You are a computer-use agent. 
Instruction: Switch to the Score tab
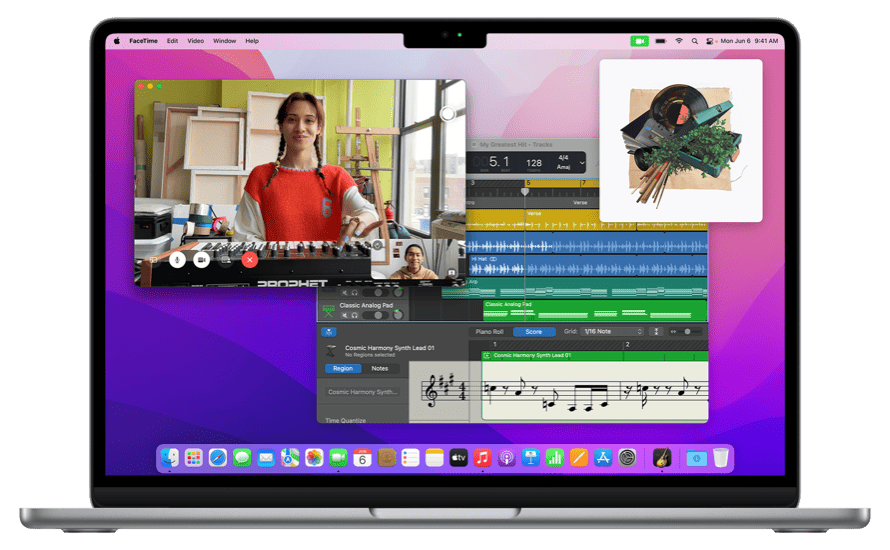tap(534, 331)
